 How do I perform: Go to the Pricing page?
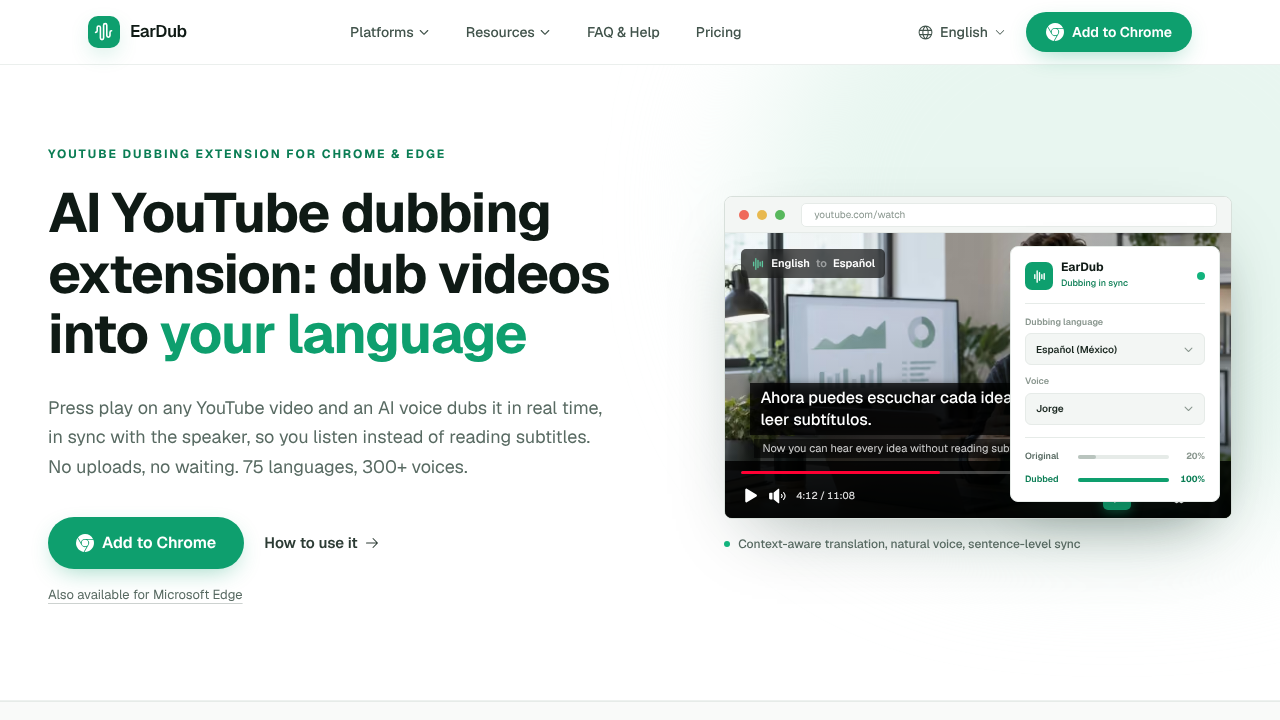click(718, 32)
